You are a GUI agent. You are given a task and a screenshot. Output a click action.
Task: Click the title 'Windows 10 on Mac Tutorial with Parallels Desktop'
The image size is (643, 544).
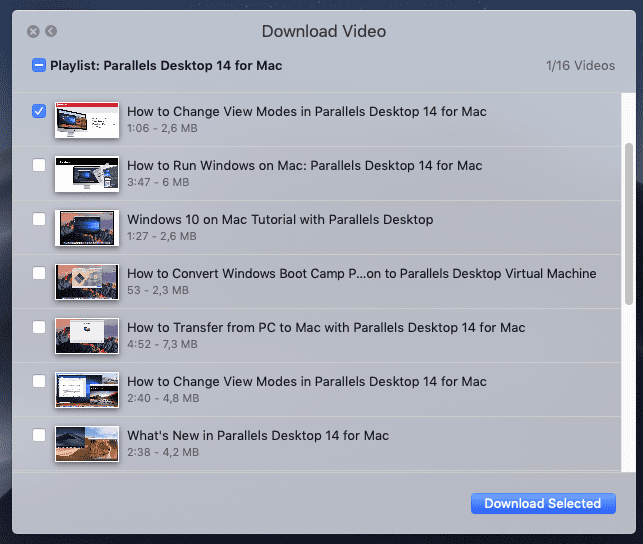click(x=280, y=220)
